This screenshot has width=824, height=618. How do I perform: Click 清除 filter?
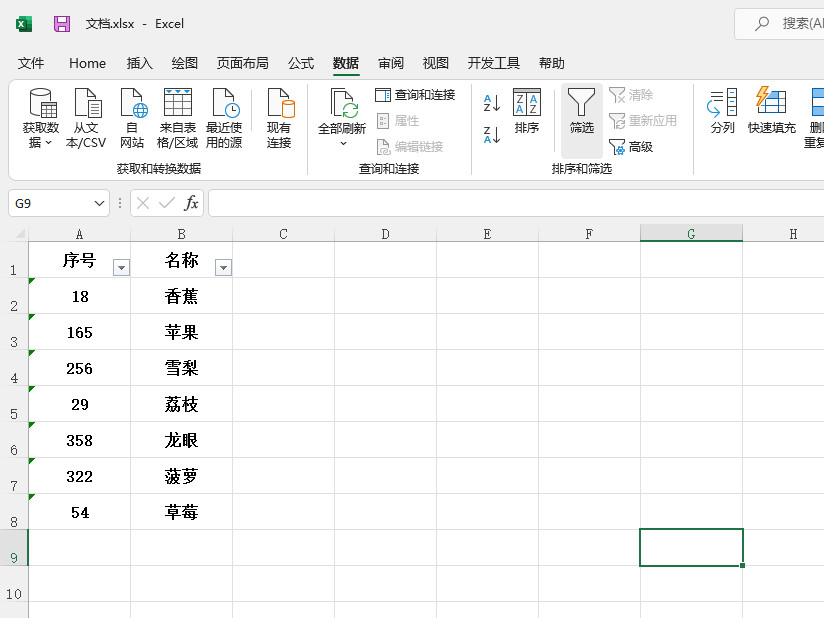click(x=631, y=95)
